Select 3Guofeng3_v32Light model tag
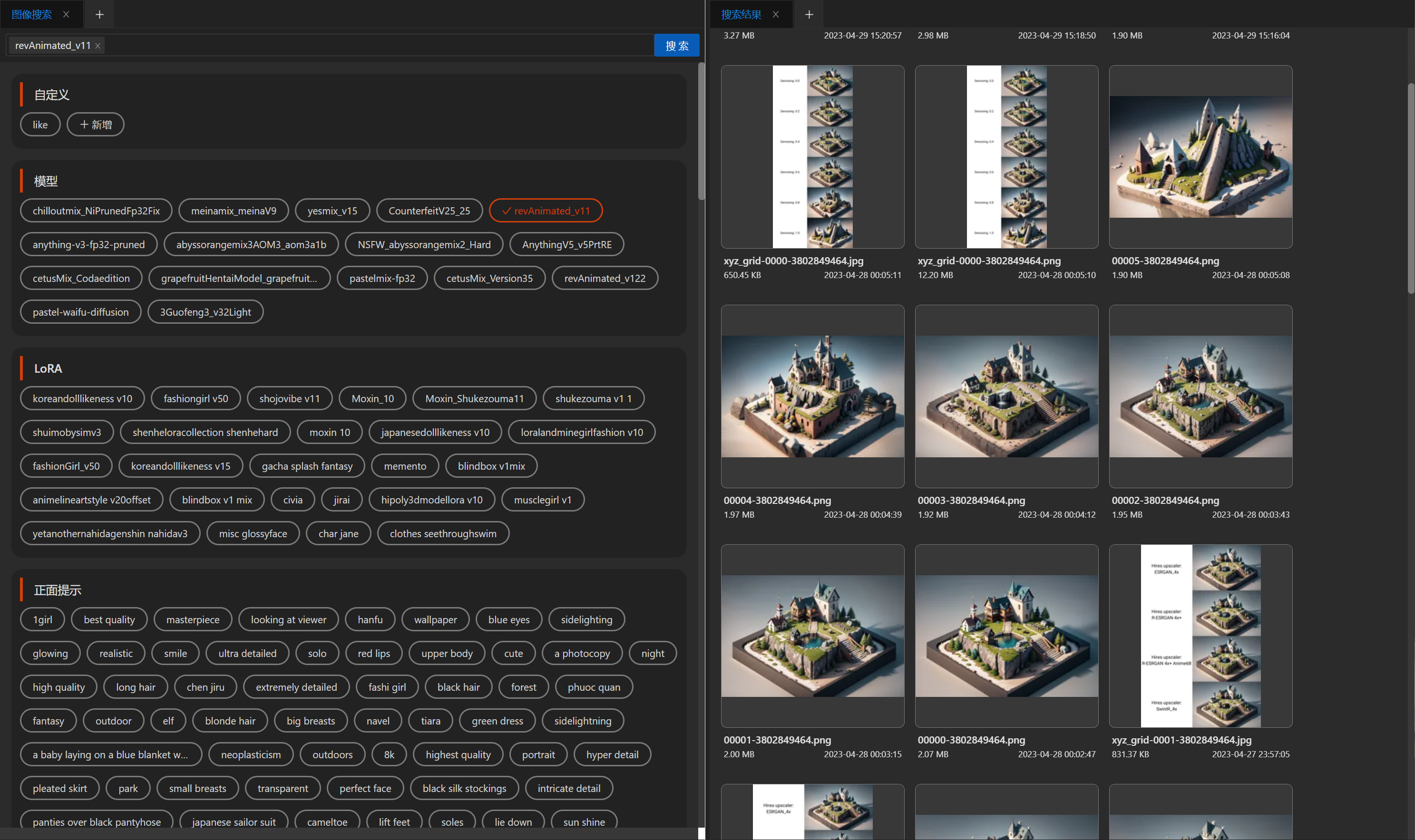This screenshot has width=1415, height=840. (x=205, y=312)
